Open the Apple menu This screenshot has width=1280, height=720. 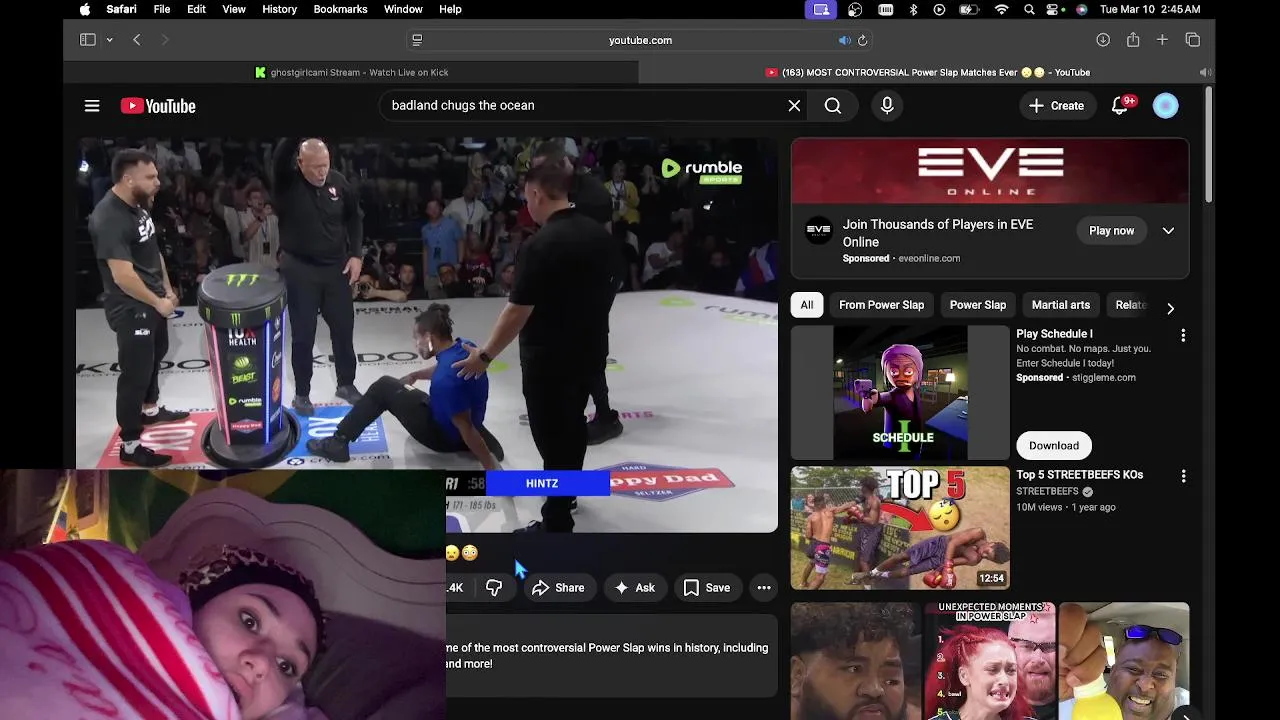pyautogui.click(x=85, y=9)
